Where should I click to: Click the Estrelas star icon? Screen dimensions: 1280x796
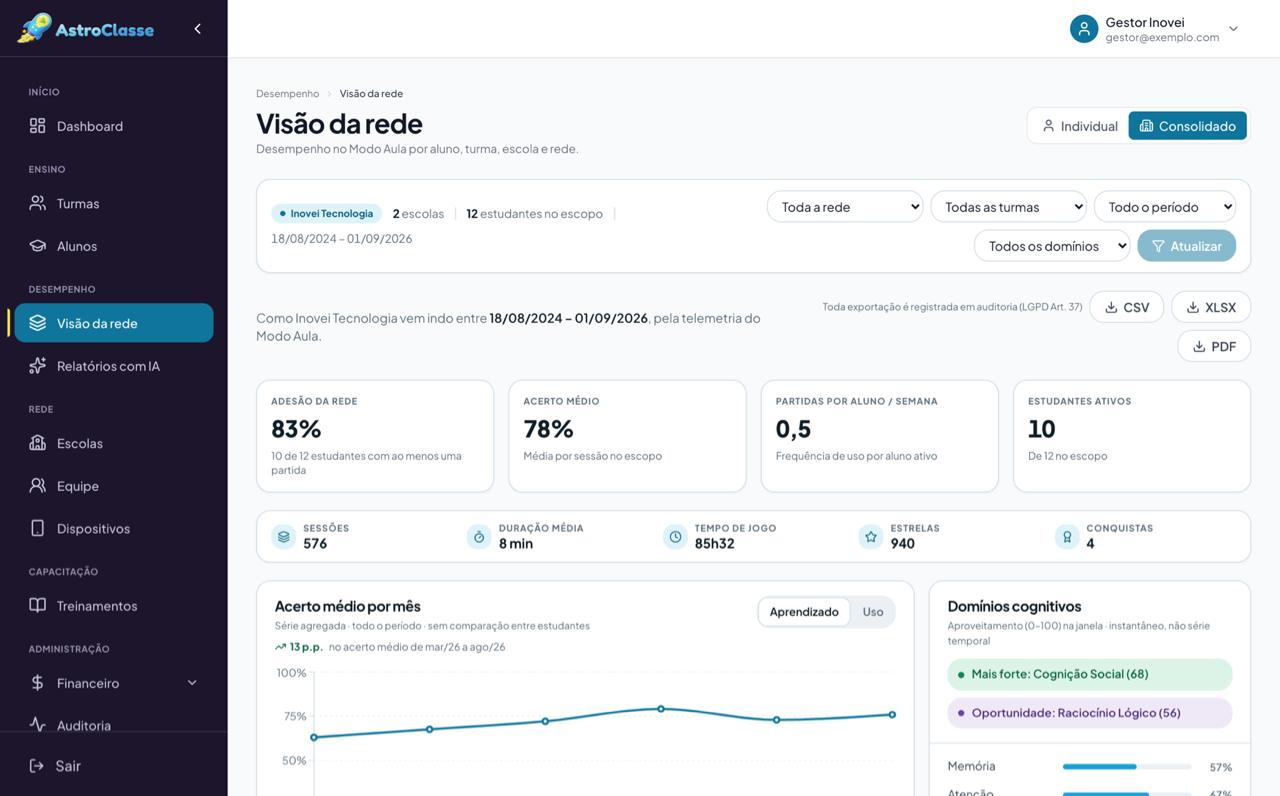coord(871,537)
